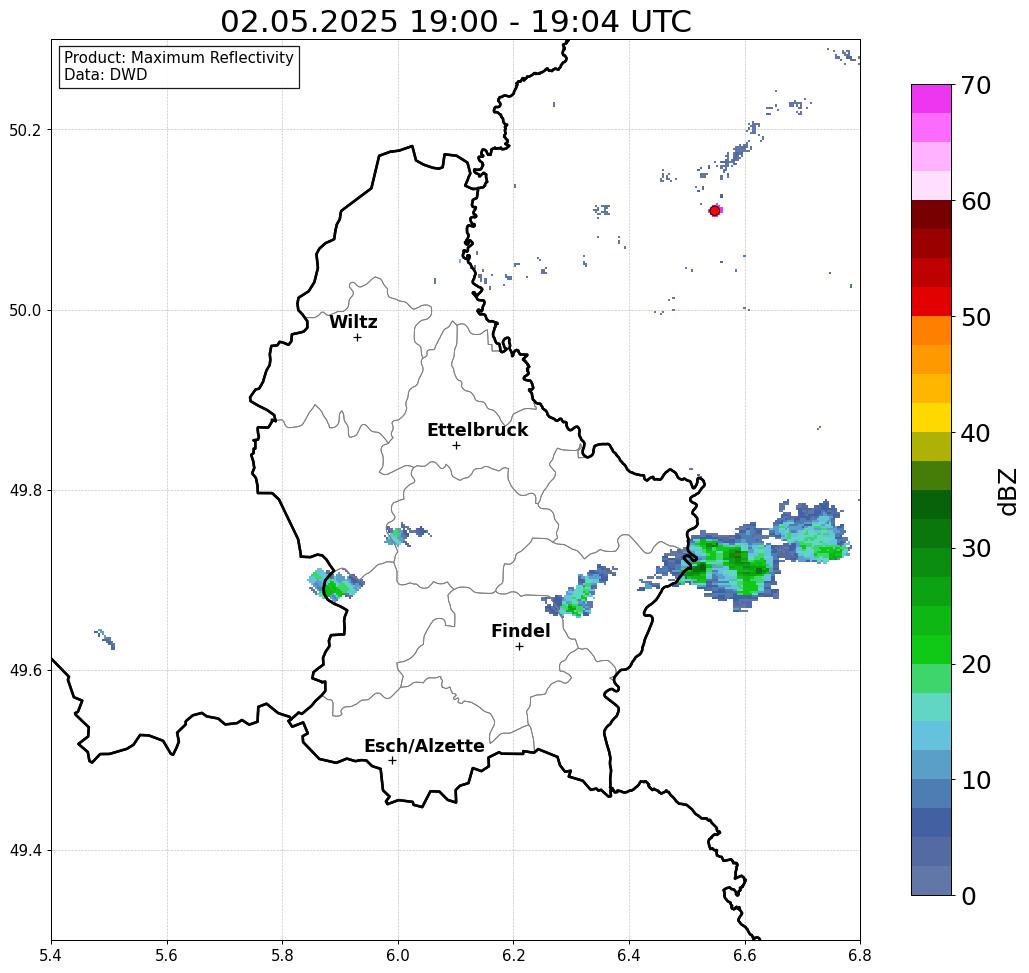Click the plus marker below Findel
Image resolution: width=1029 pixels, height=973 pixels.
(x=519, y=646)
